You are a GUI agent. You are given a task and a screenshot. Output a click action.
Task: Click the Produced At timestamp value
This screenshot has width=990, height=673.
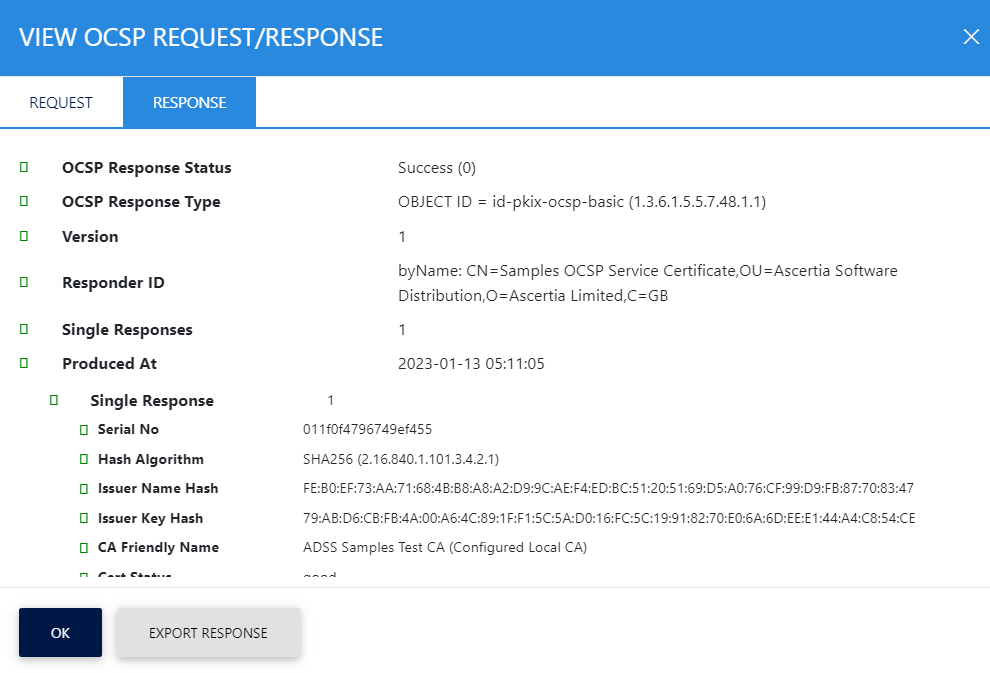pos(471,364)
